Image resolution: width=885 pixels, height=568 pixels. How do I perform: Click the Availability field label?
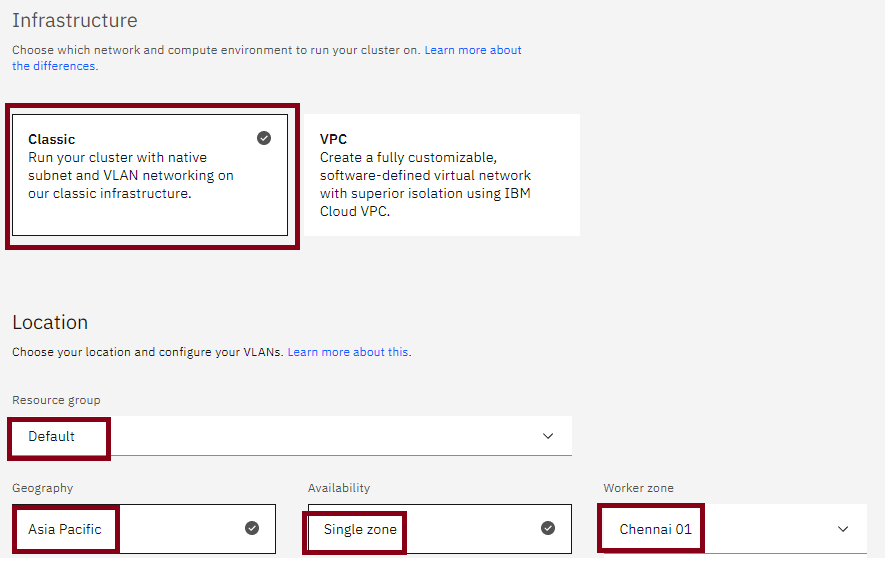pyautogui.click(x=339, y=488)
